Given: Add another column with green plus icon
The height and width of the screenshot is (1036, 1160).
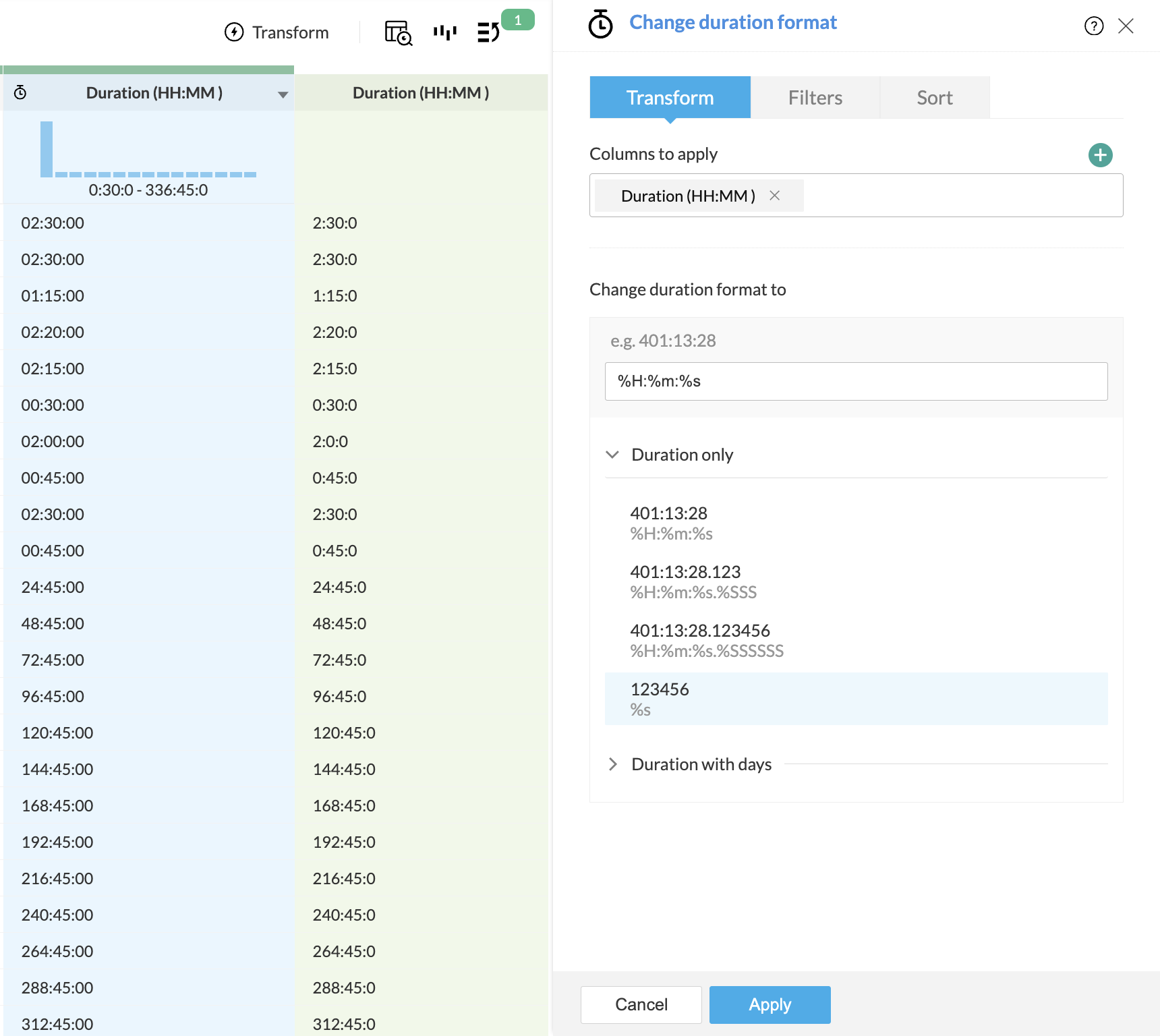Looking at the screenshot, I should pos(1100,155).
